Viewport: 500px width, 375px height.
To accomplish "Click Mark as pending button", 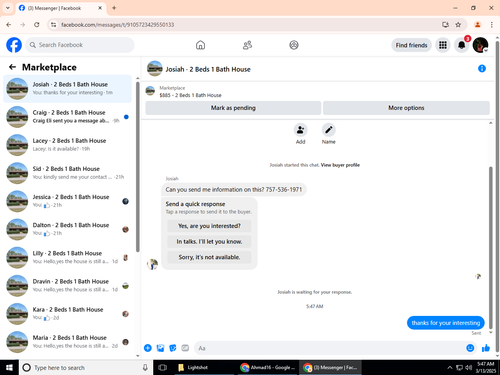I will tap(233, 108).
